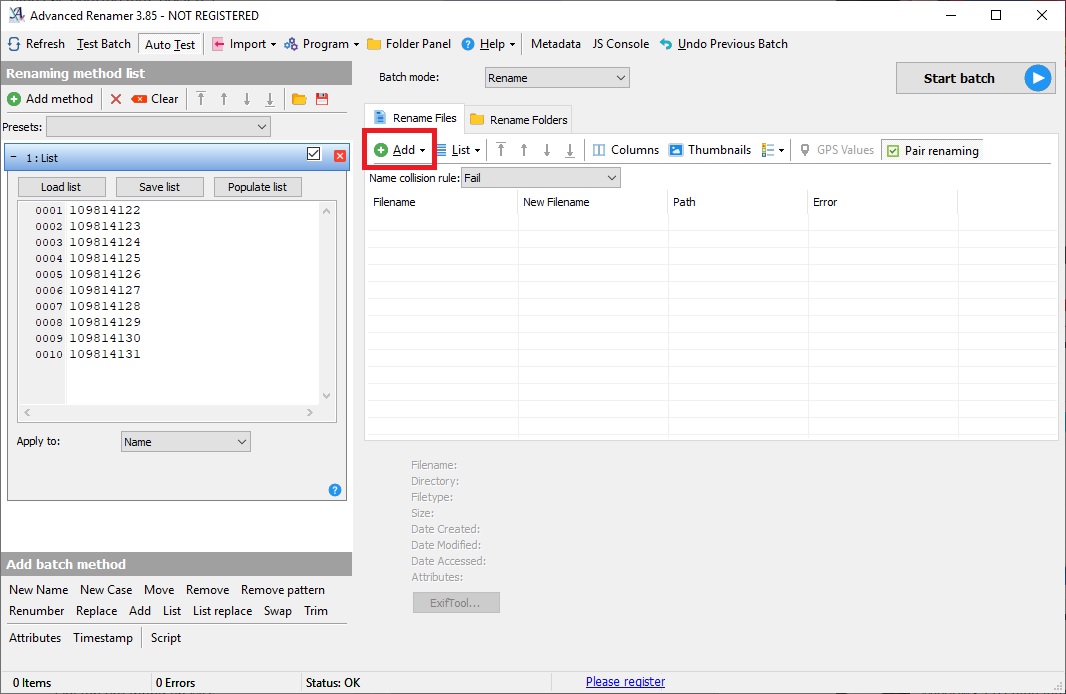Open the JS Console
This screenshot has height=694, width=1066.
[x=621, y=44]
